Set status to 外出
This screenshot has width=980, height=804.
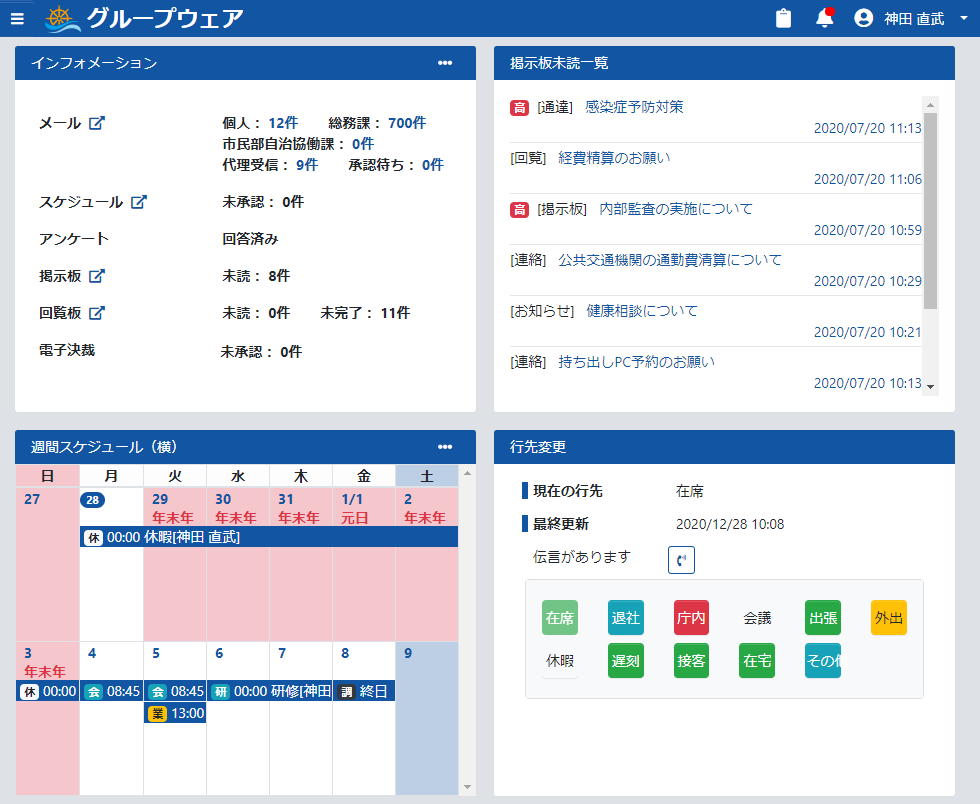click(889, 618)
